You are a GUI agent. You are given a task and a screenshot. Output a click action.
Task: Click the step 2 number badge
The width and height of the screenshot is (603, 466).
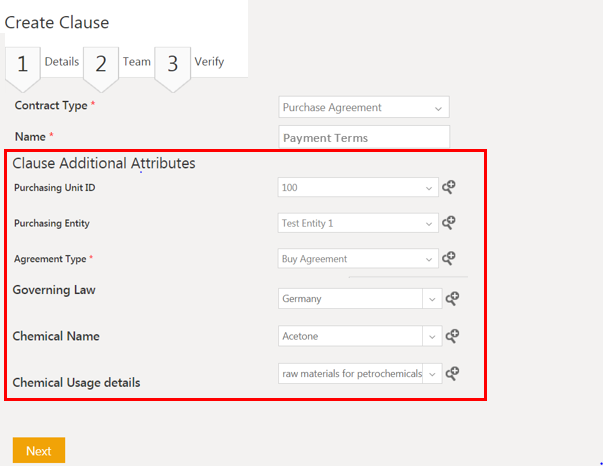101,65
